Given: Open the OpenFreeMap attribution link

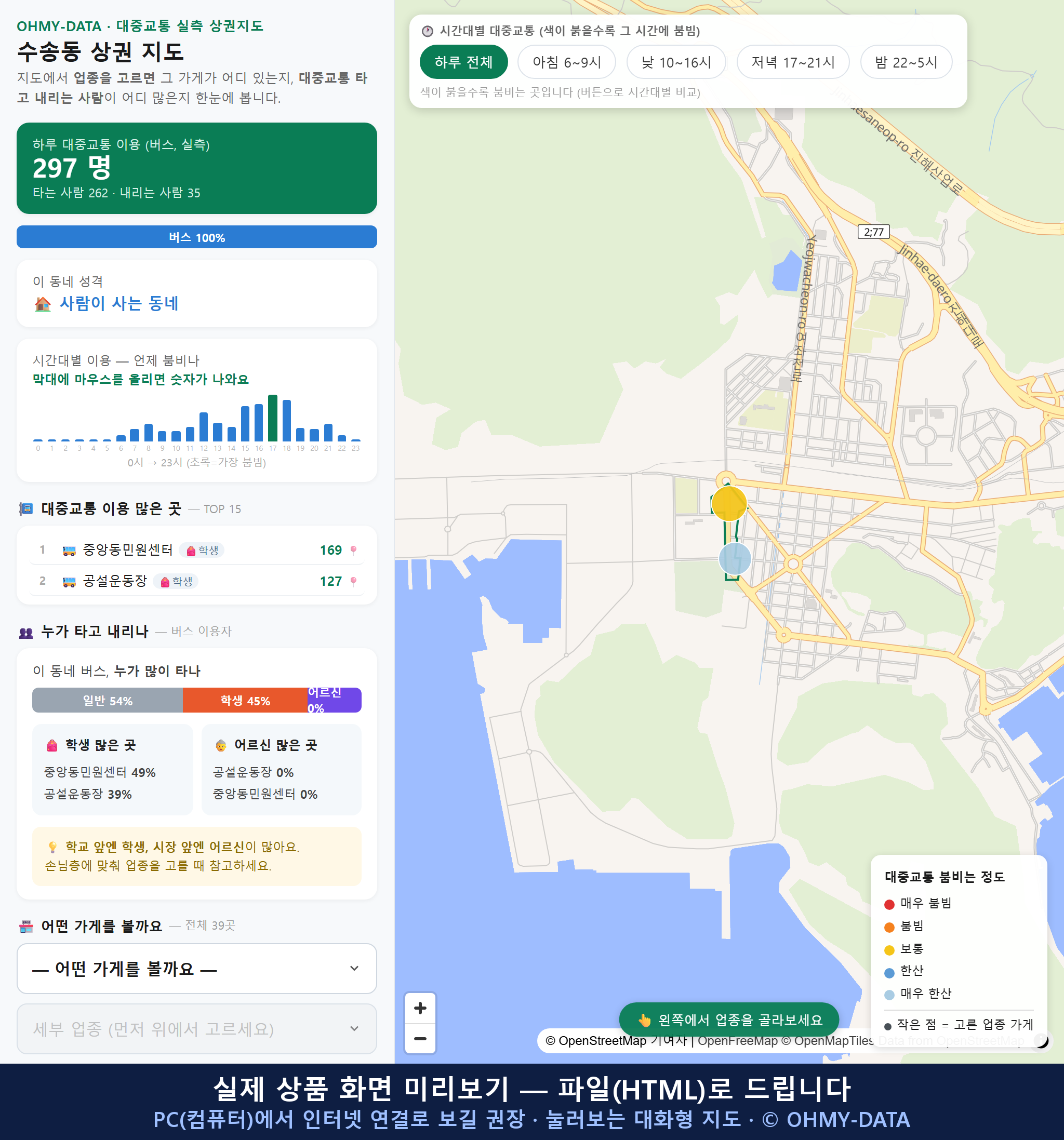Looking at the screenshot, I should (x=738, y=1040).
